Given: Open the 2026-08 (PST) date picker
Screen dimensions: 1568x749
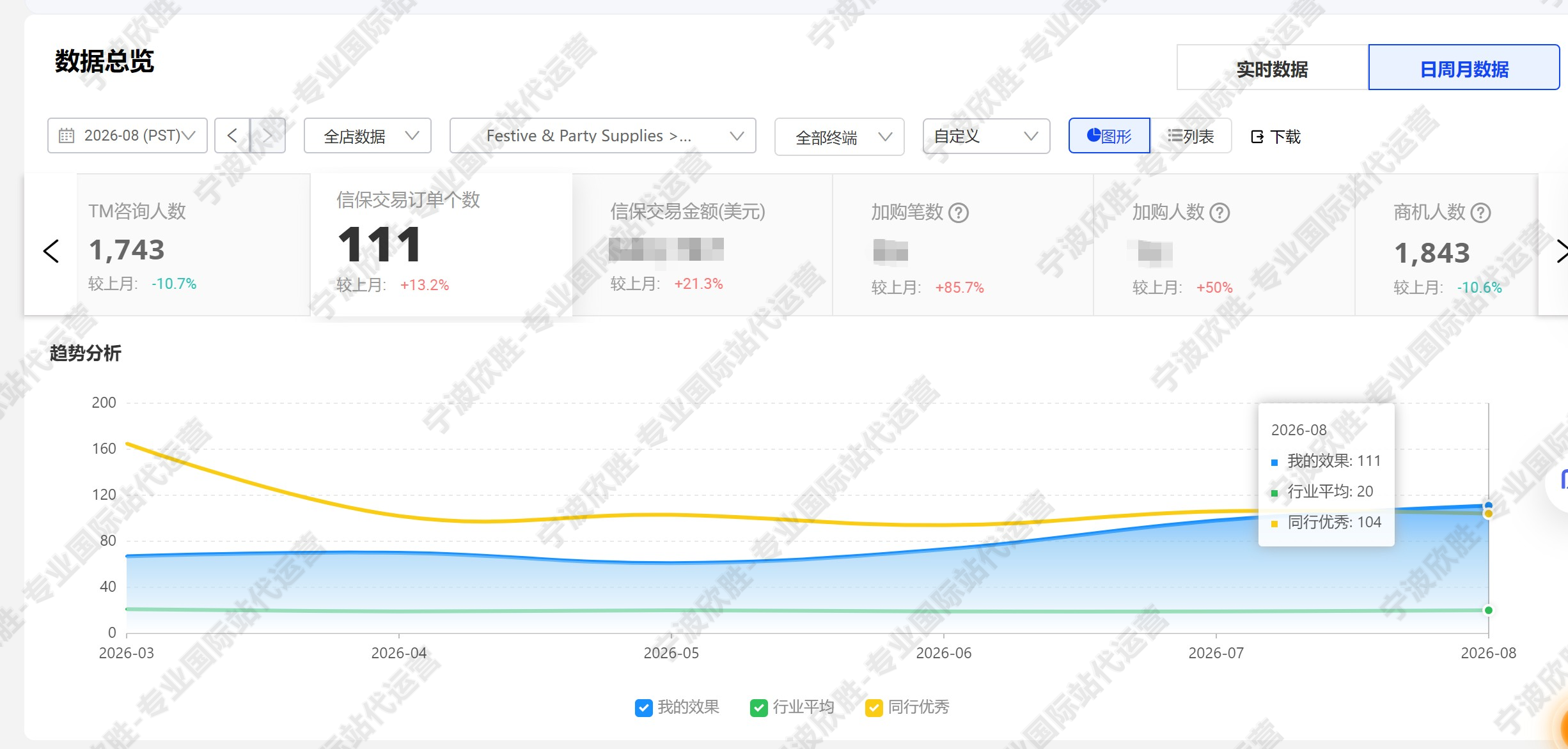Looking at the screenshot, I should [x=127, y=135].
